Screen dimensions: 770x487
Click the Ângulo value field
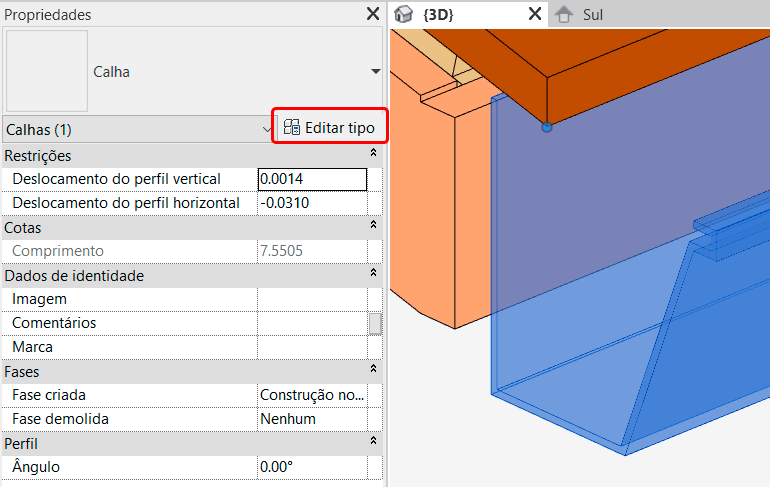[312, 467]
